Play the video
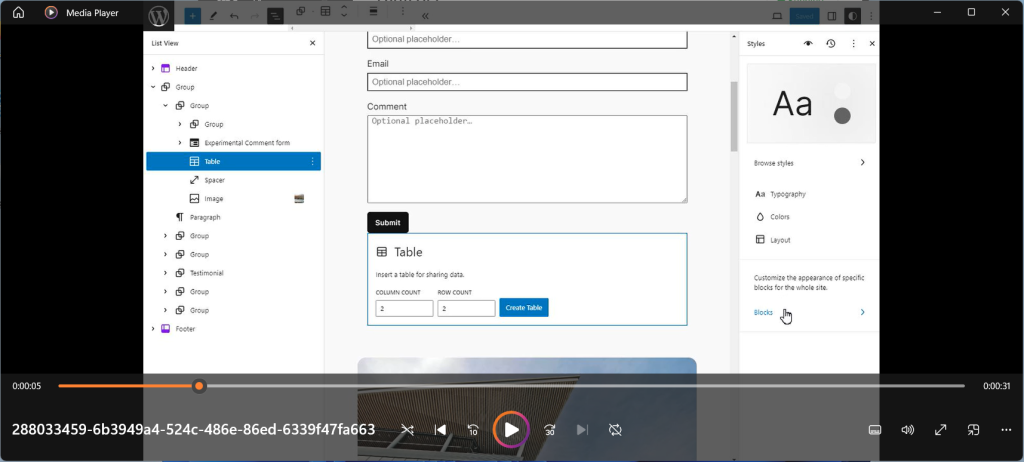The image size is (1024, 462). click(511, 429)
